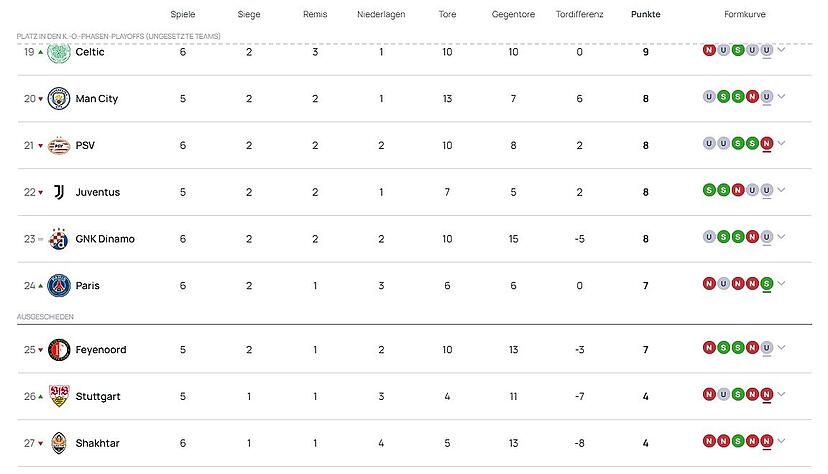Click the Celtic club crest
This screenshot has height=474, width=828.
(59, 52)
